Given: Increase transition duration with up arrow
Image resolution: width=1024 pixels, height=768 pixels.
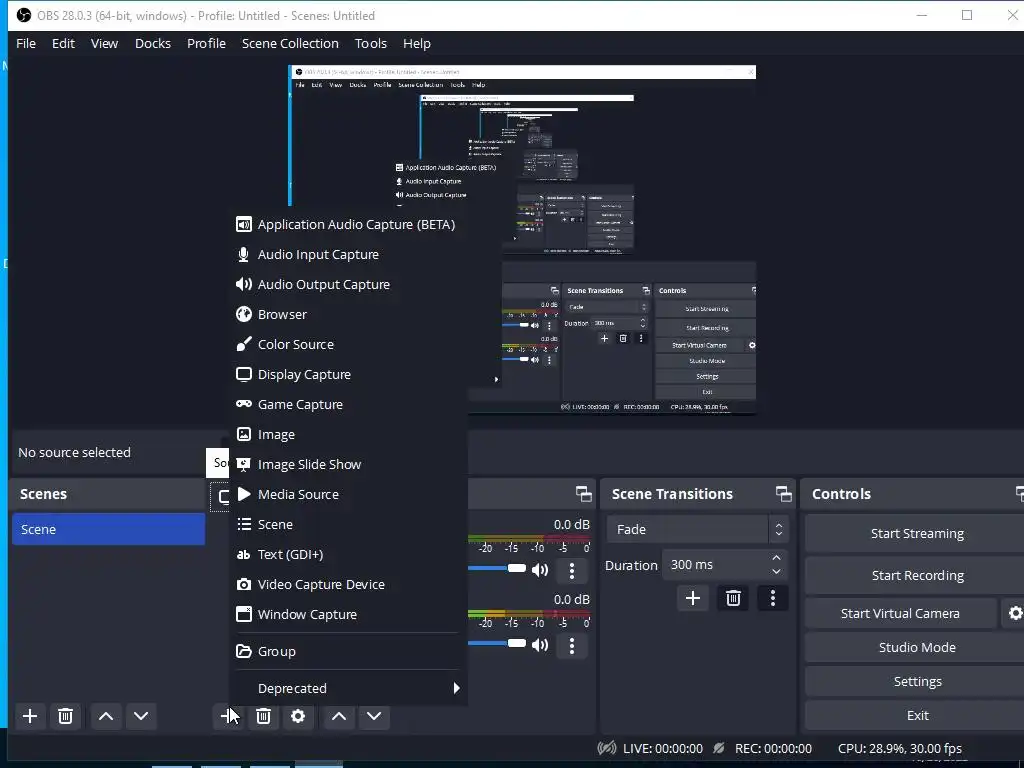Looking at the screenshot, I should click(x=776, y=558).
